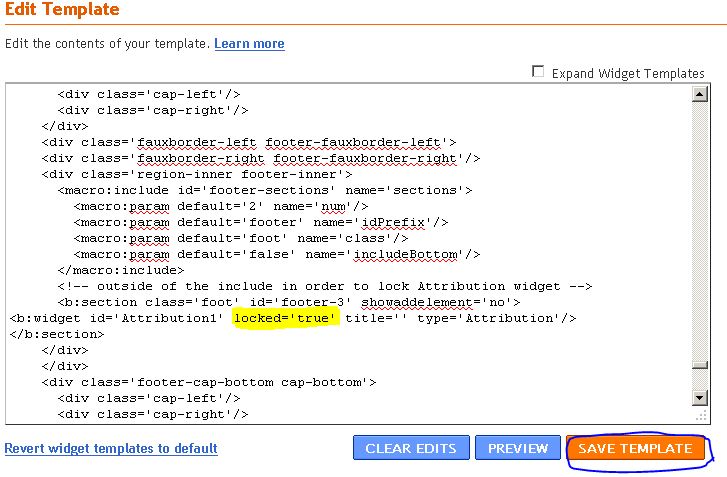Viewport: 727px width, 477px height.
Task: Click the closing </b:section> line
Action: point(57,334)
